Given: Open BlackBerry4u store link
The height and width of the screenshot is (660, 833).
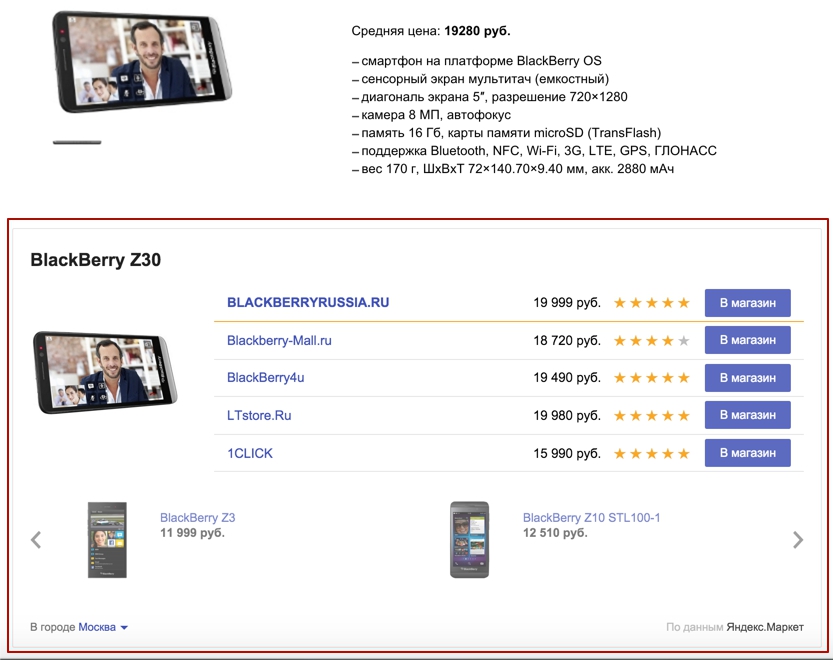Looking at the screenshot, I should click(x=266, y=377).
